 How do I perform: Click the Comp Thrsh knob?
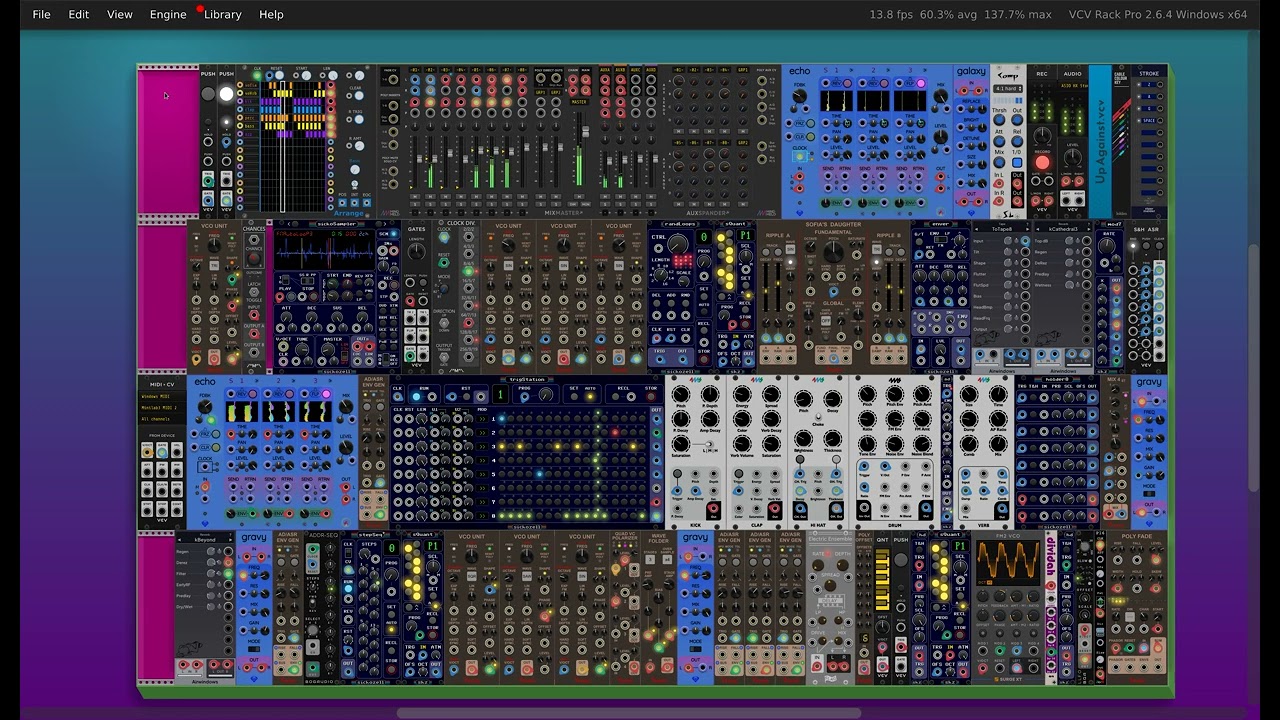[x=999, y=119]
